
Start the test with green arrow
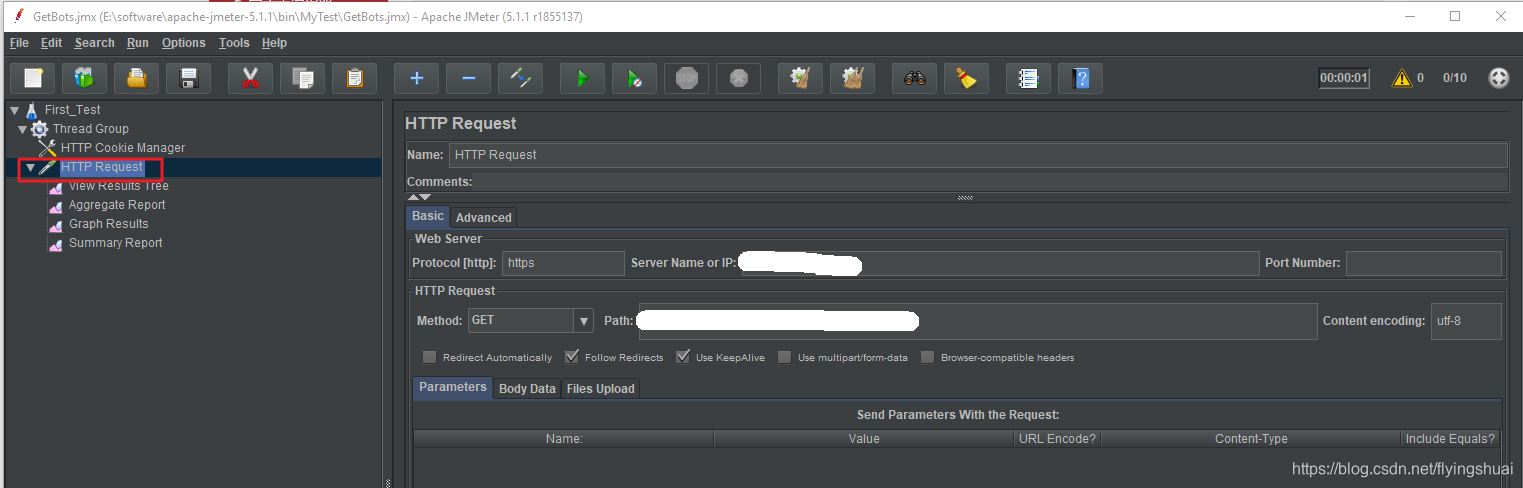582,78
